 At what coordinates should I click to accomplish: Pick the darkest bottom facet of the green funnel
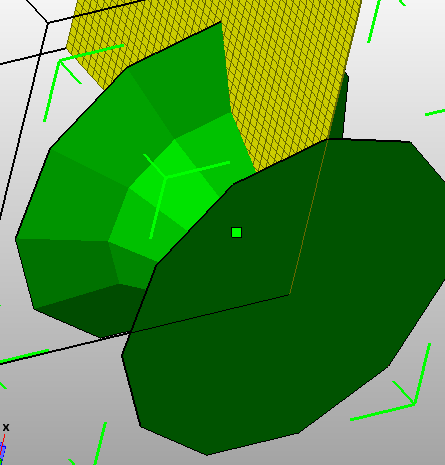coord(97,310)
